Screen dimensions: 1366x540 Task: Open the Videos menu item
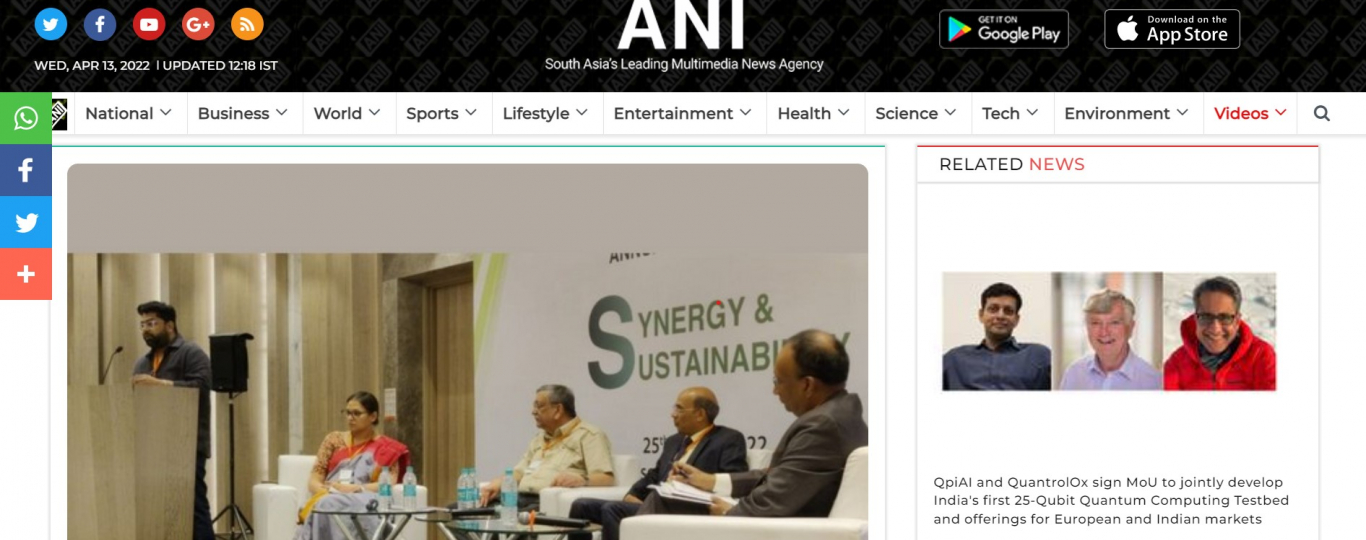(1250, 114)
